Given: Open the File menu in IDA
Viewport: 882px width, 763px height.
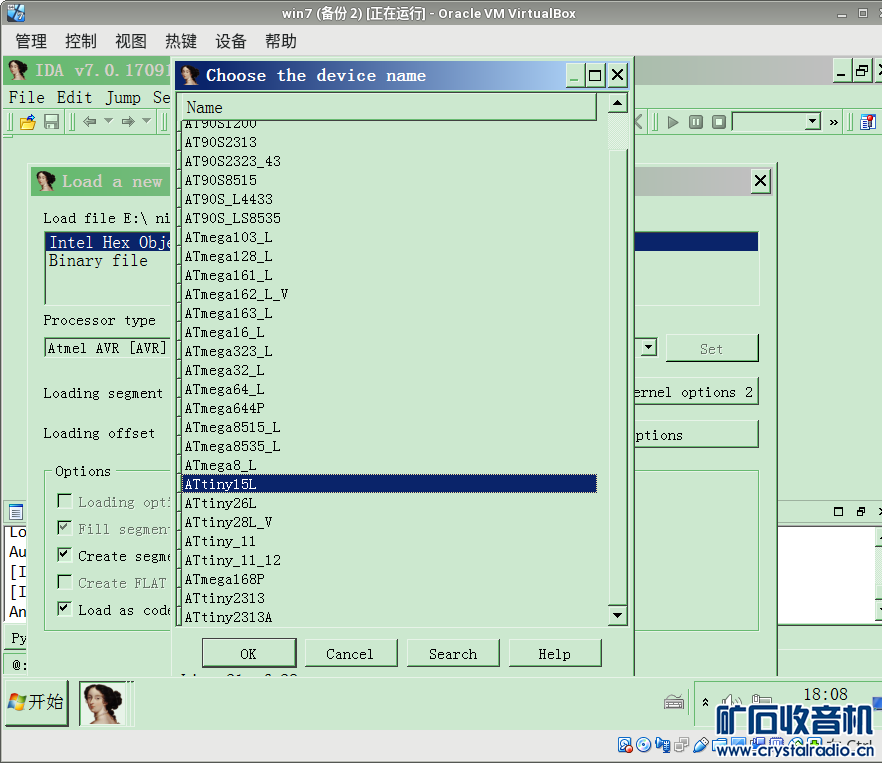Looking at the screenshot, I should 26,97.
